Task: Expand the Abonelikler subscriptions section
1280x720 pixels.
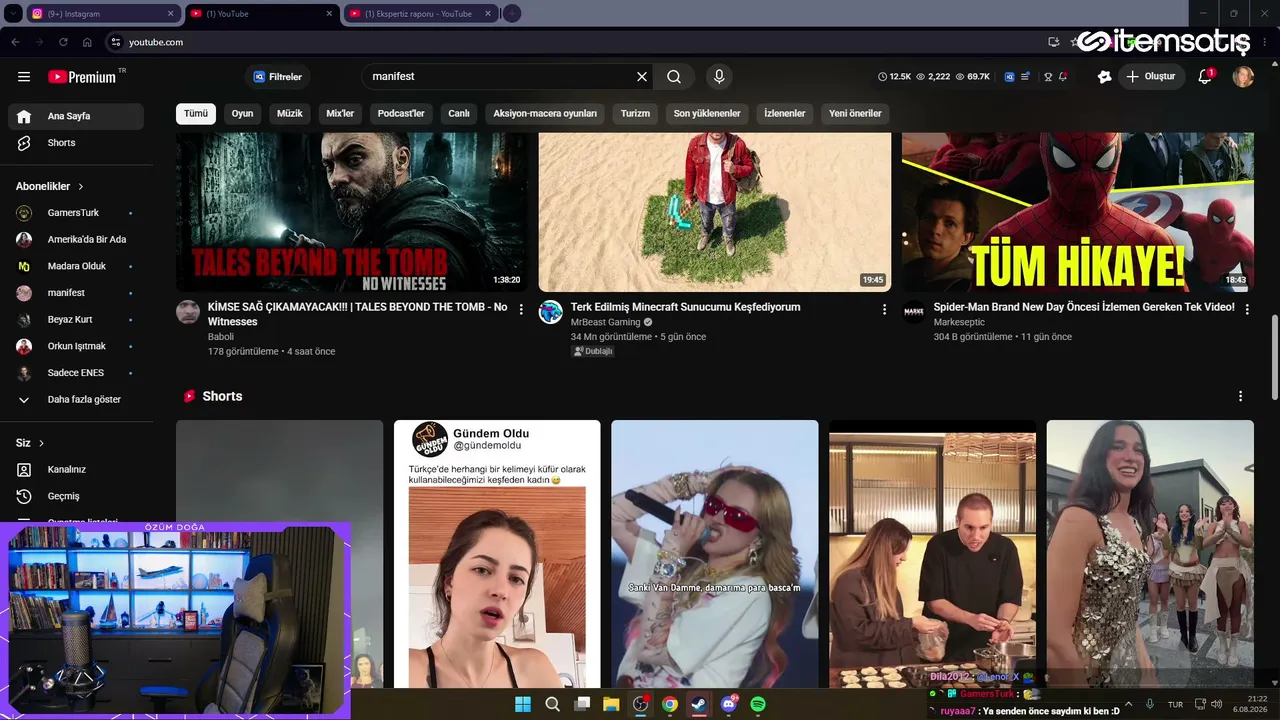Action: tap(50, 187)
